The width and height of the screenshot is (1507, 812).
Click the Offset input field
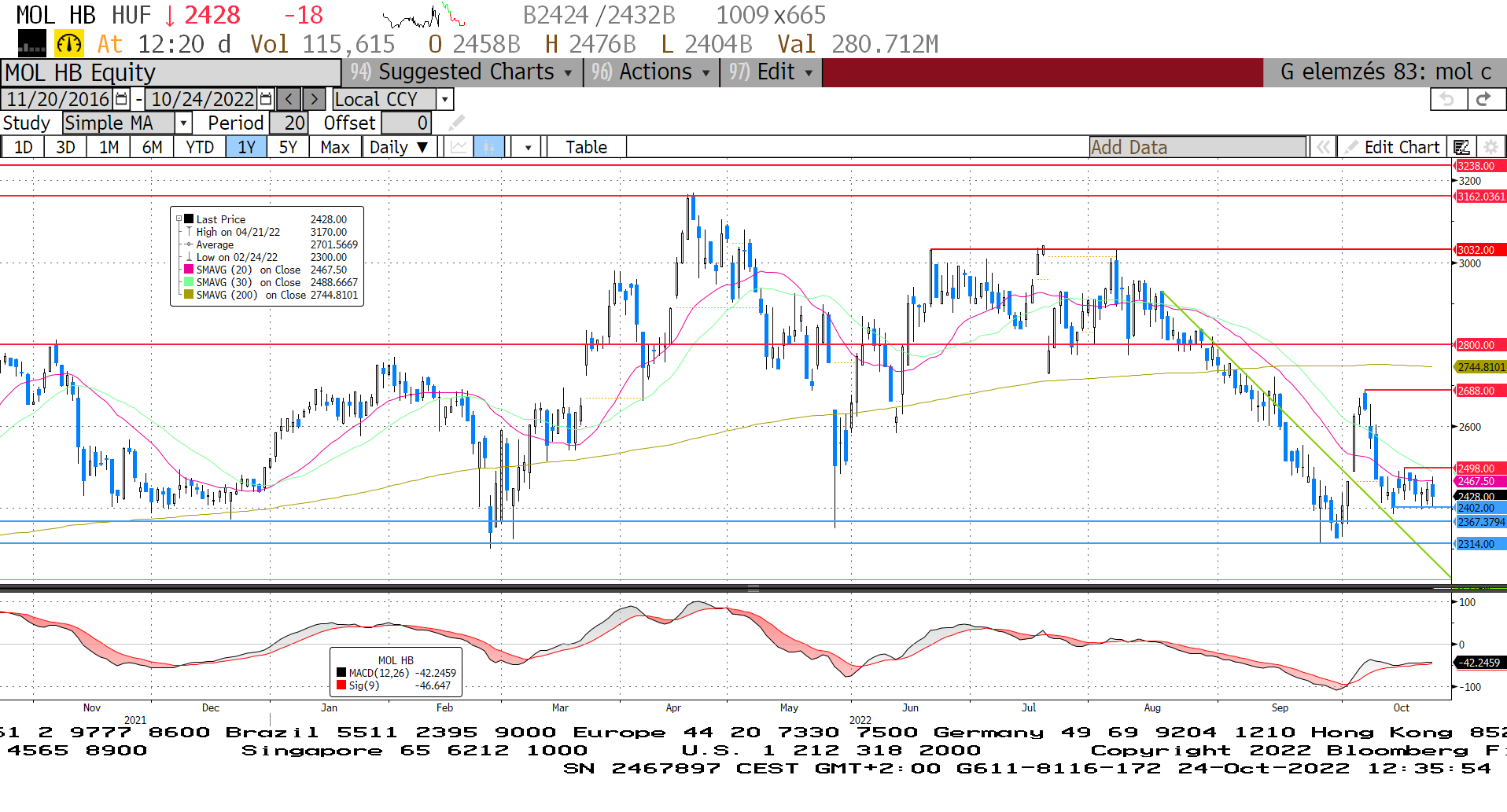406,123
